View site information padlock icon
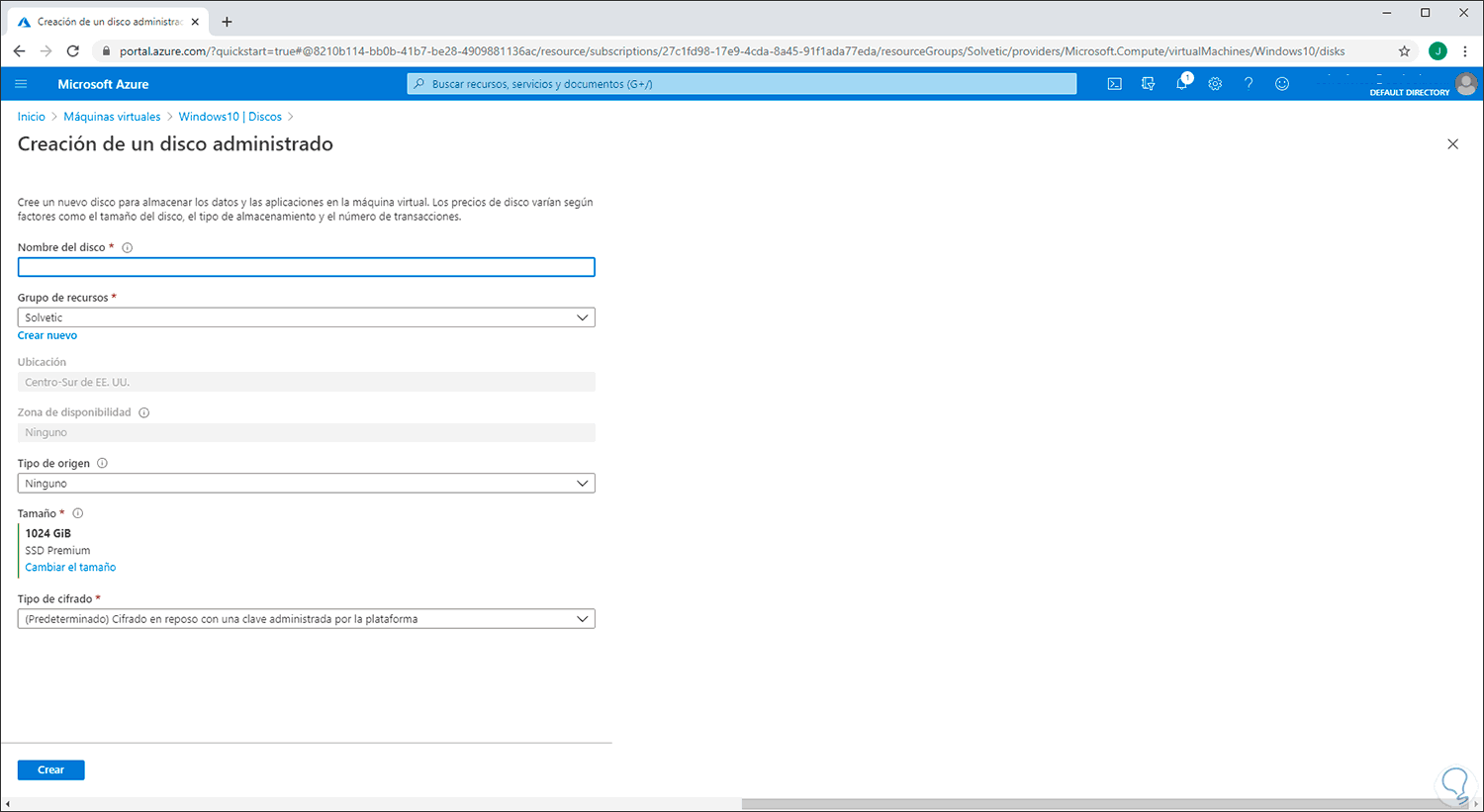Viewport: 1484px width, 812px height. [x=106, y=51]
